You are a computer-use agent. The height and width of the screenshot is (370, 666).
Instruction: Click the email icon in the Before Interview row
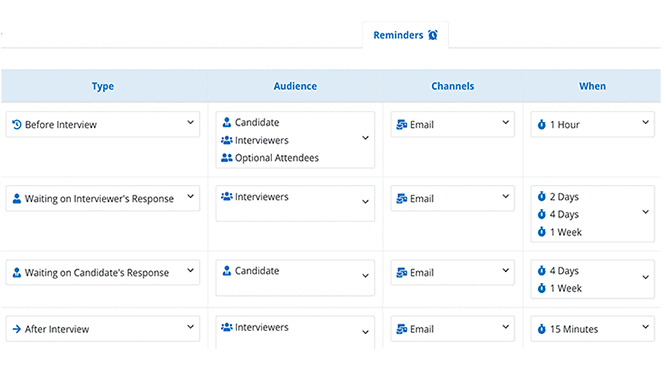pyautogui.click(x=401, y=124)
